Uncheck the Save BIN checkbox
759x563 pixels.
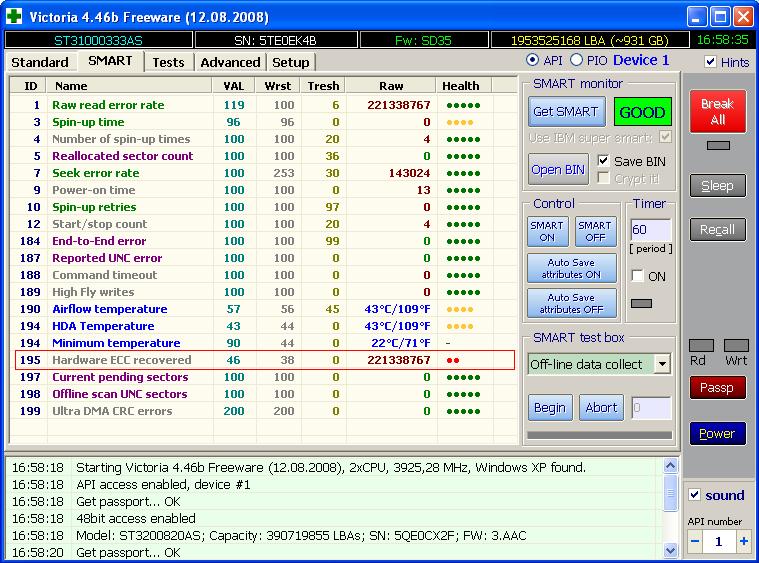click(603, 161)
